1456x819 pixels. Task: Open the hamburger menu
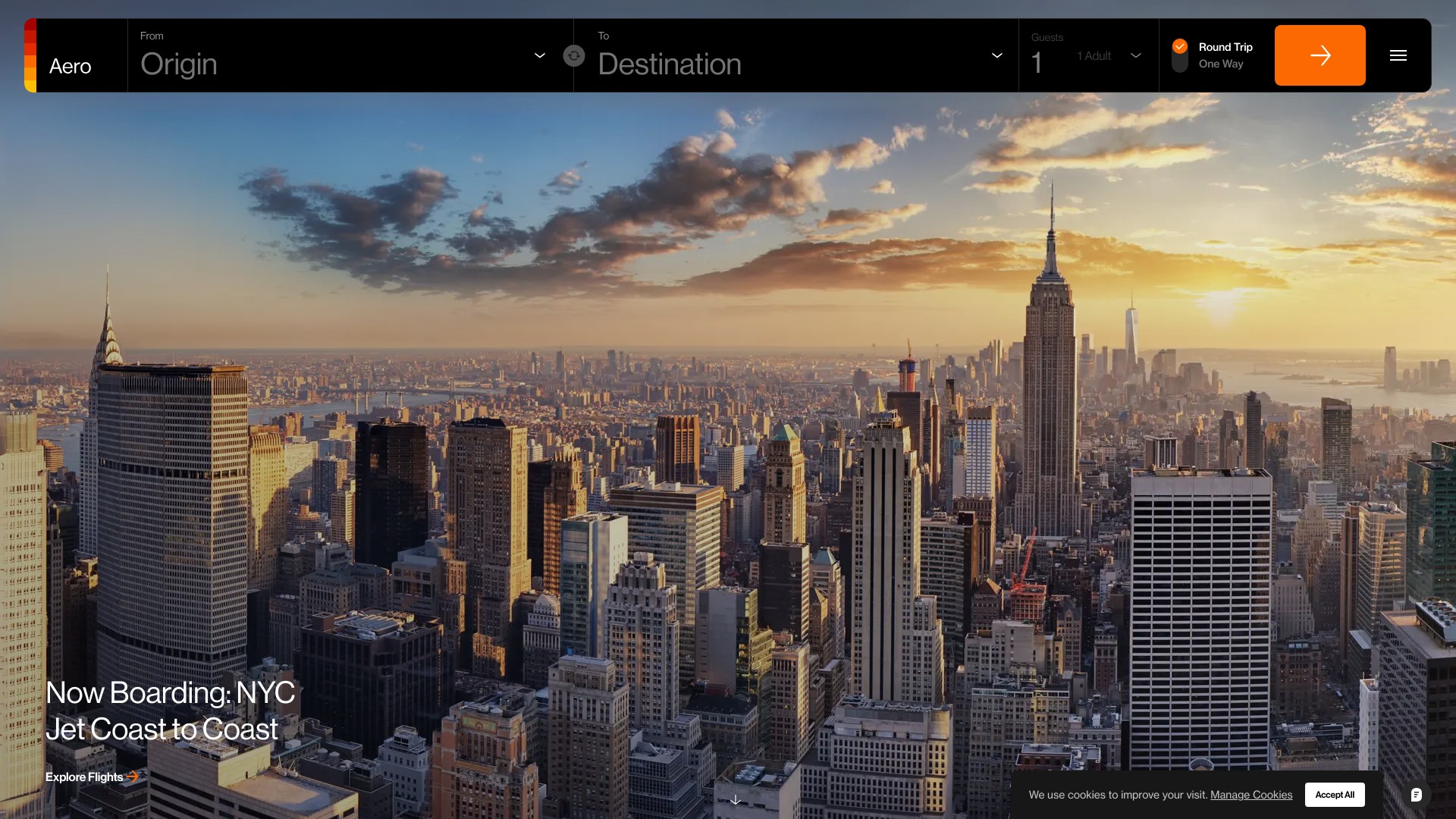(x=1398, y=55)
